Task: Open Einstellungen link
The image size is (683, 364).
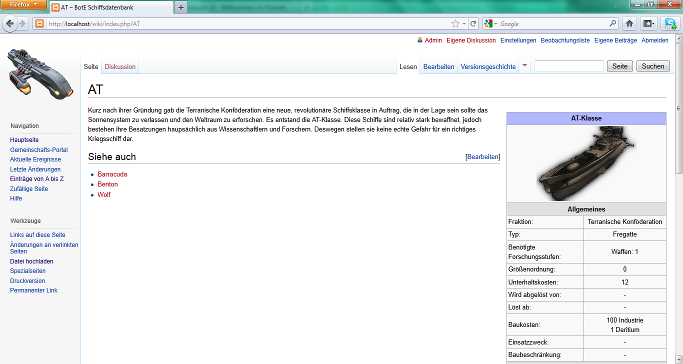Action: point(518,40)
